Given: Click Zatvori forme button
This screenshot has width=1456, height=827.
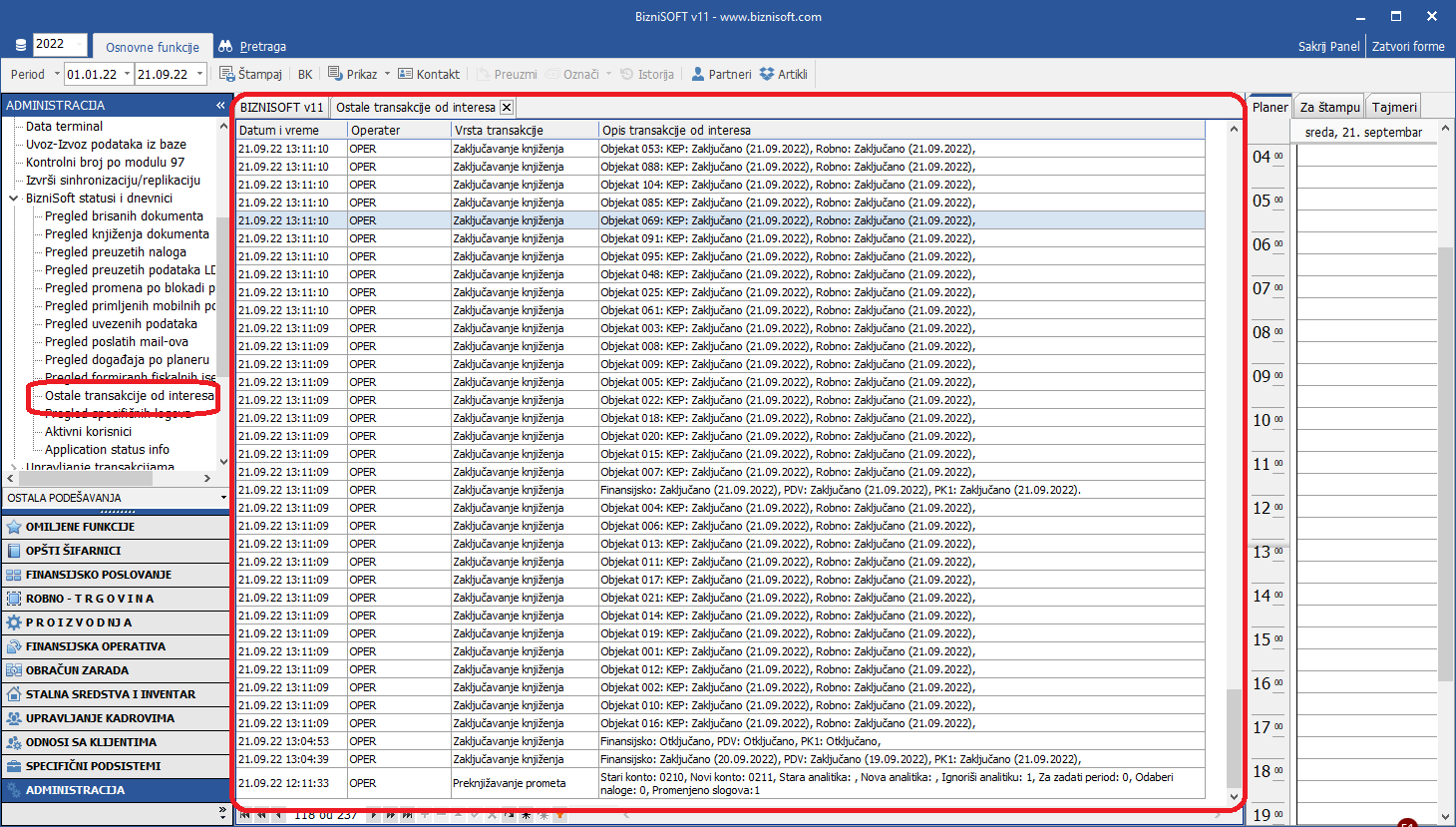Looking at the screenshot, I should pos(1407,46).
